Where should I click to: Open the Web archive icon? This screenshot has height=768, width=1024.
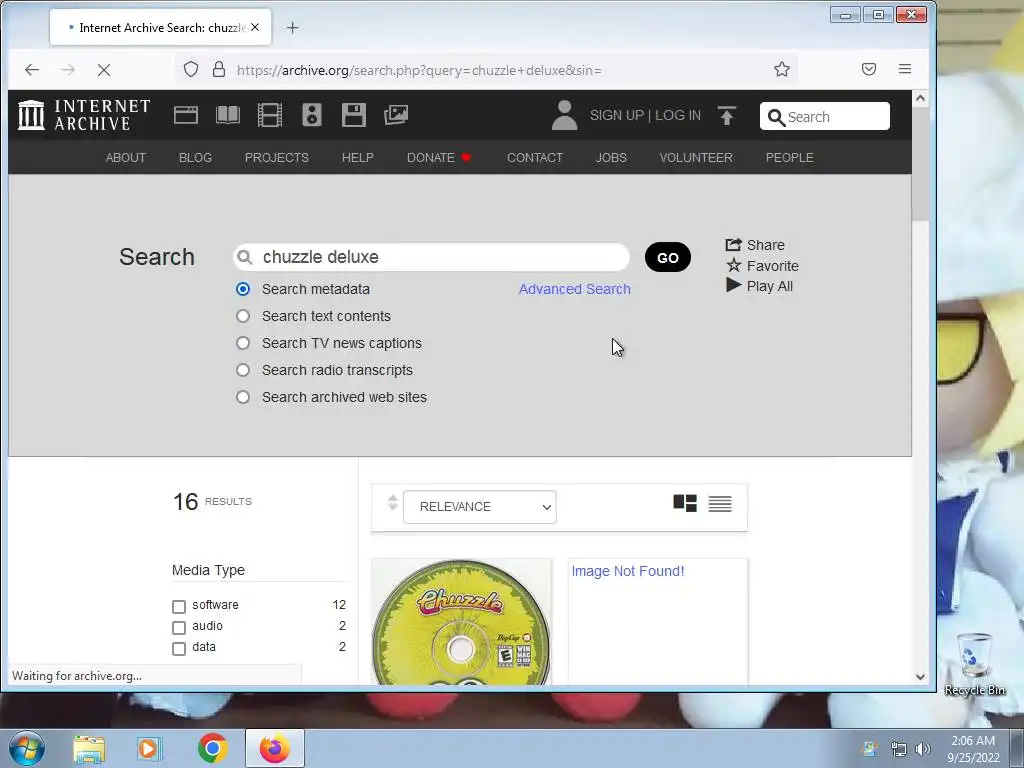pos(185,115)
